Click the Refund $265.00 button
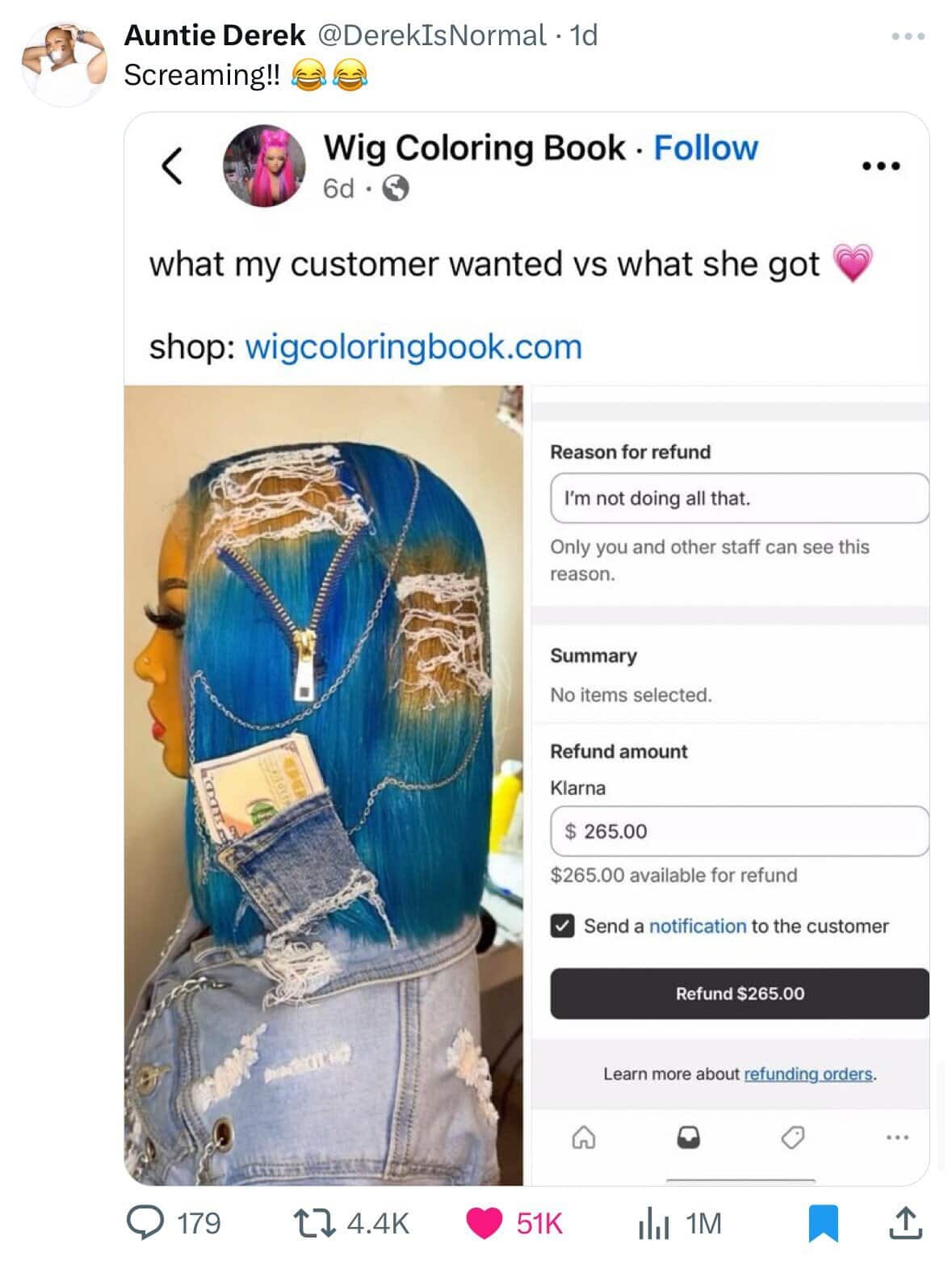The height and width of the screenshot is (1265, 952). 740,994
